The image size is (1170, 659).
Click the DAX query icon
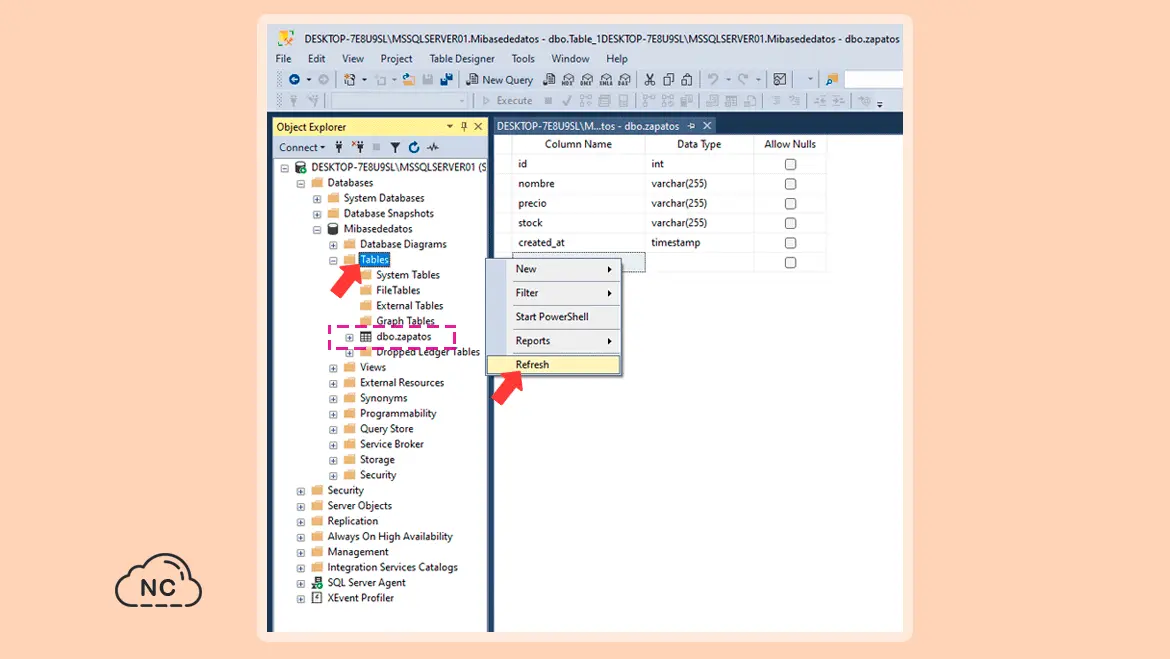click(625, 79)
